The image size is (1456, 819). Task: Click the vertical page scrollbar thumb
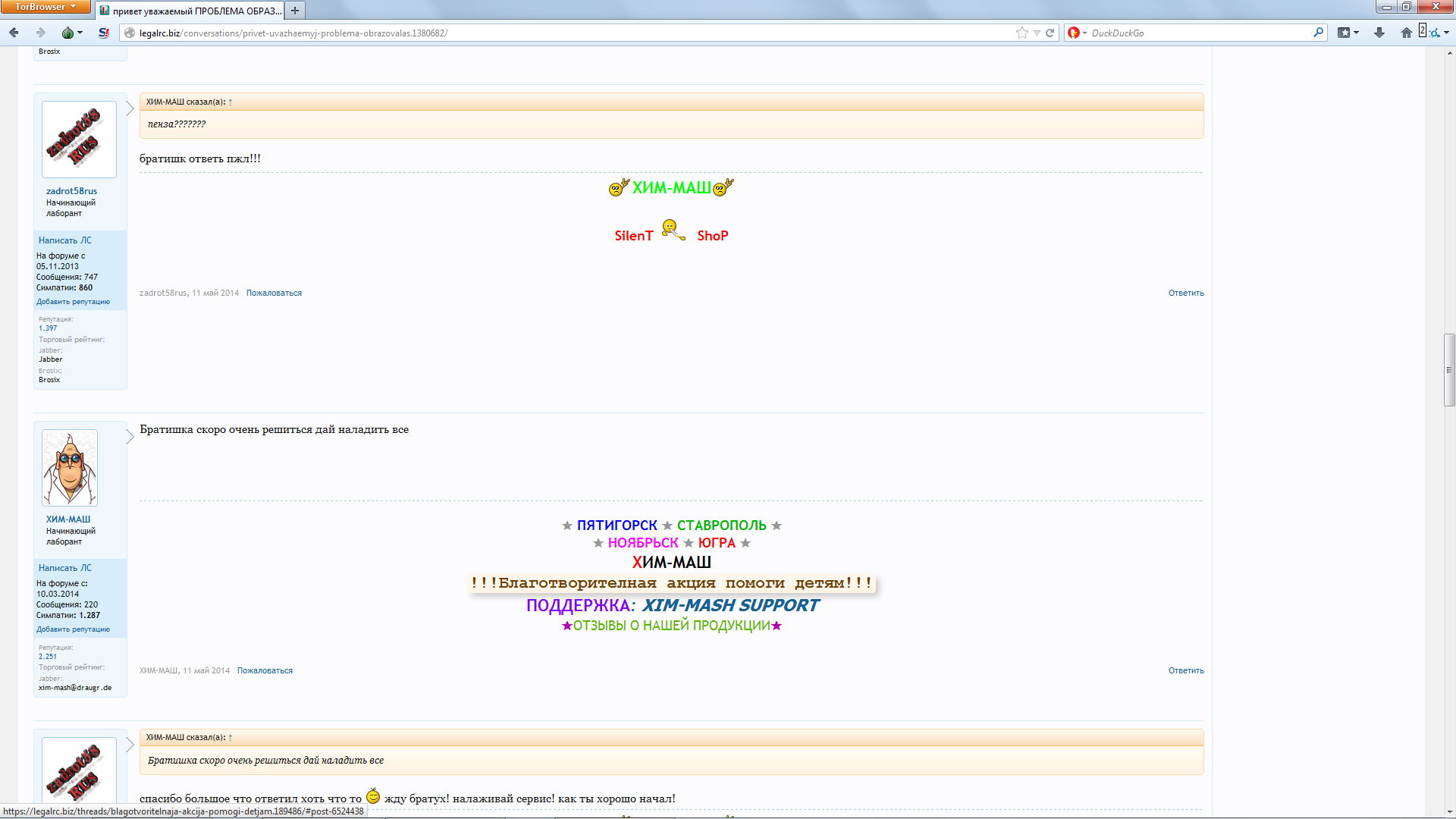coord(1449,370)
